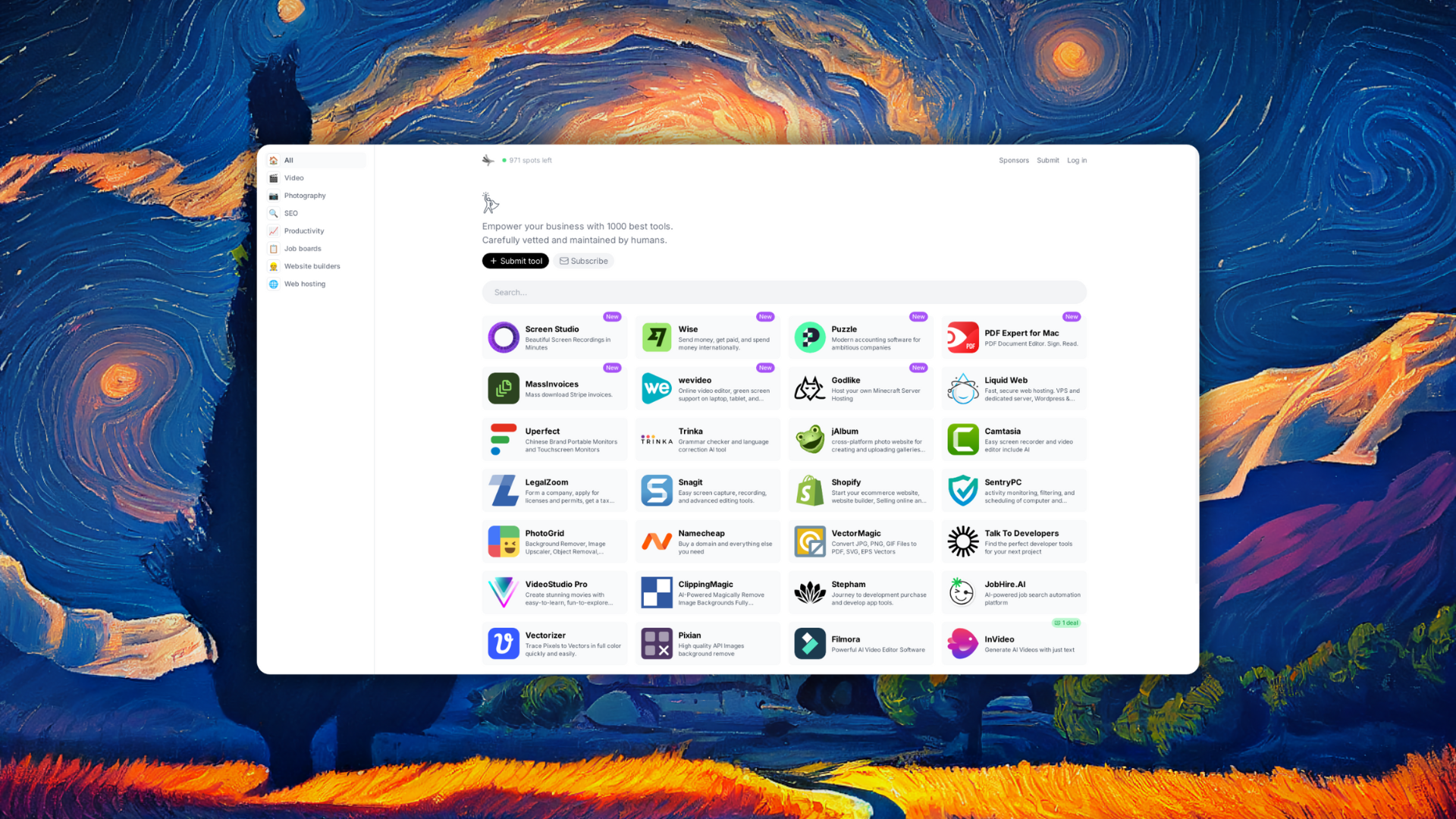Viewport: 1456px width, 819px height.
Task: Click the InVideo pink icon
Action: click(x=963, y=644)
